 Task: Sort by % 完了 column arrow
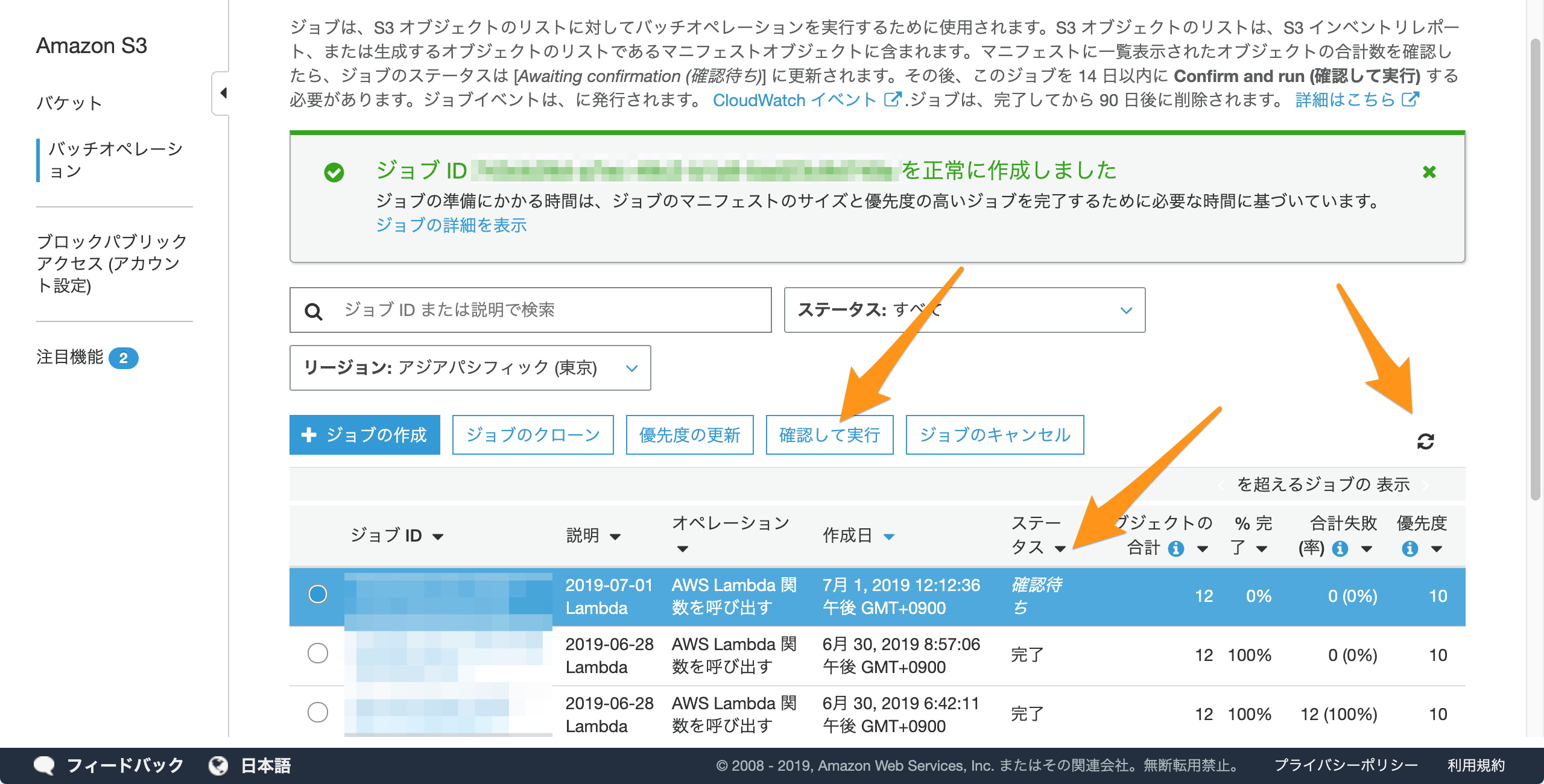pos(1261,549)
